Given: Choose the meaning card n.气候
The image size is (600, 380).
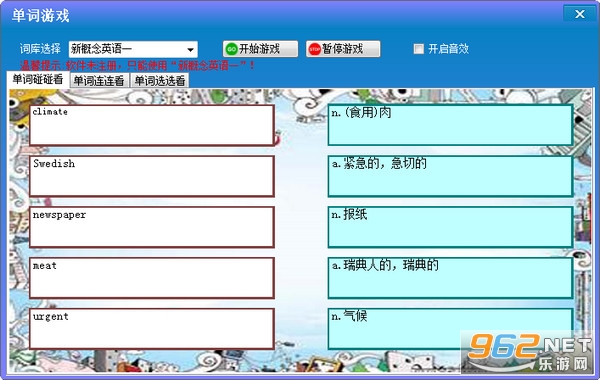Looking at the screenshot, I should tap(450, 329).
